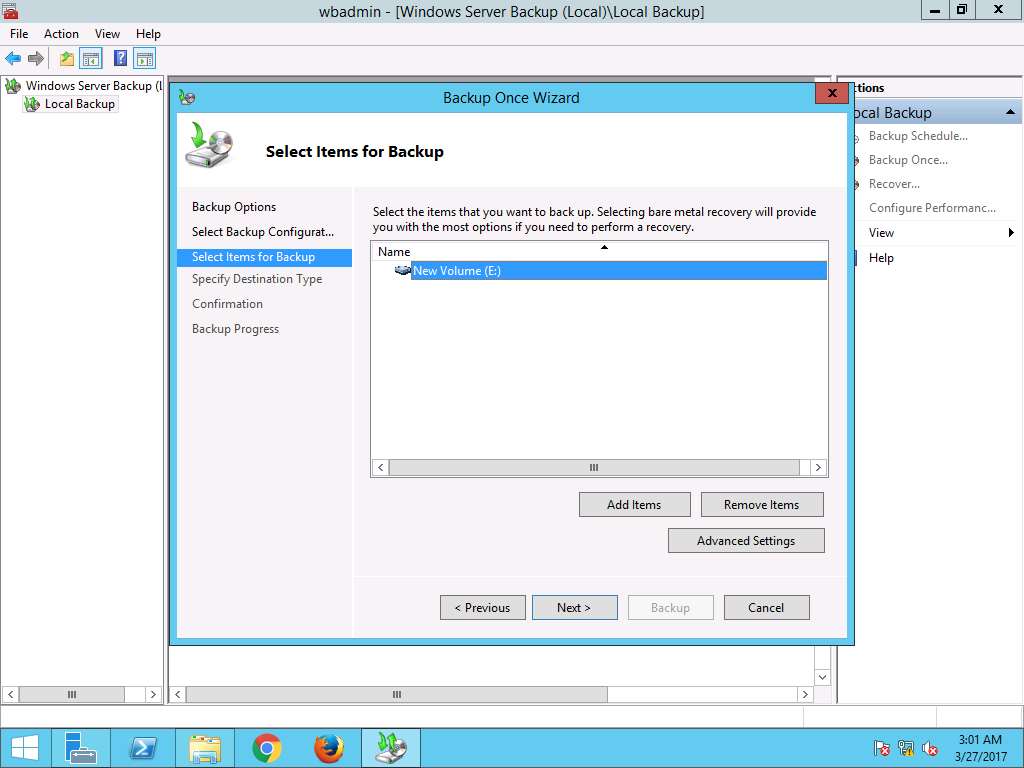This screenshot has height=768, width=1024.
Task: Click main pane vertical scrollbar down arrow
Action: pos(822,677)
